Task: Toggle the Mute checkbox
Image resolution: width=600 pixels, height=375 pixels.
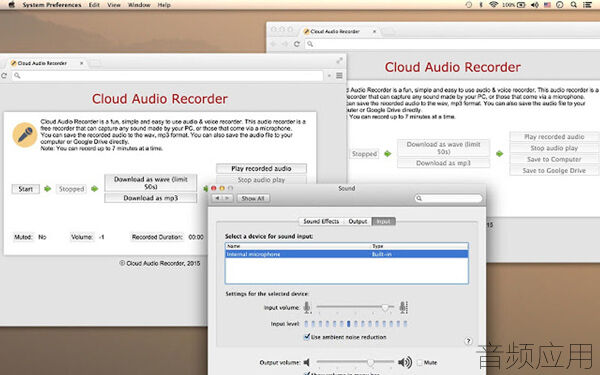Action: pyautogui.click(x=420, y=362)
